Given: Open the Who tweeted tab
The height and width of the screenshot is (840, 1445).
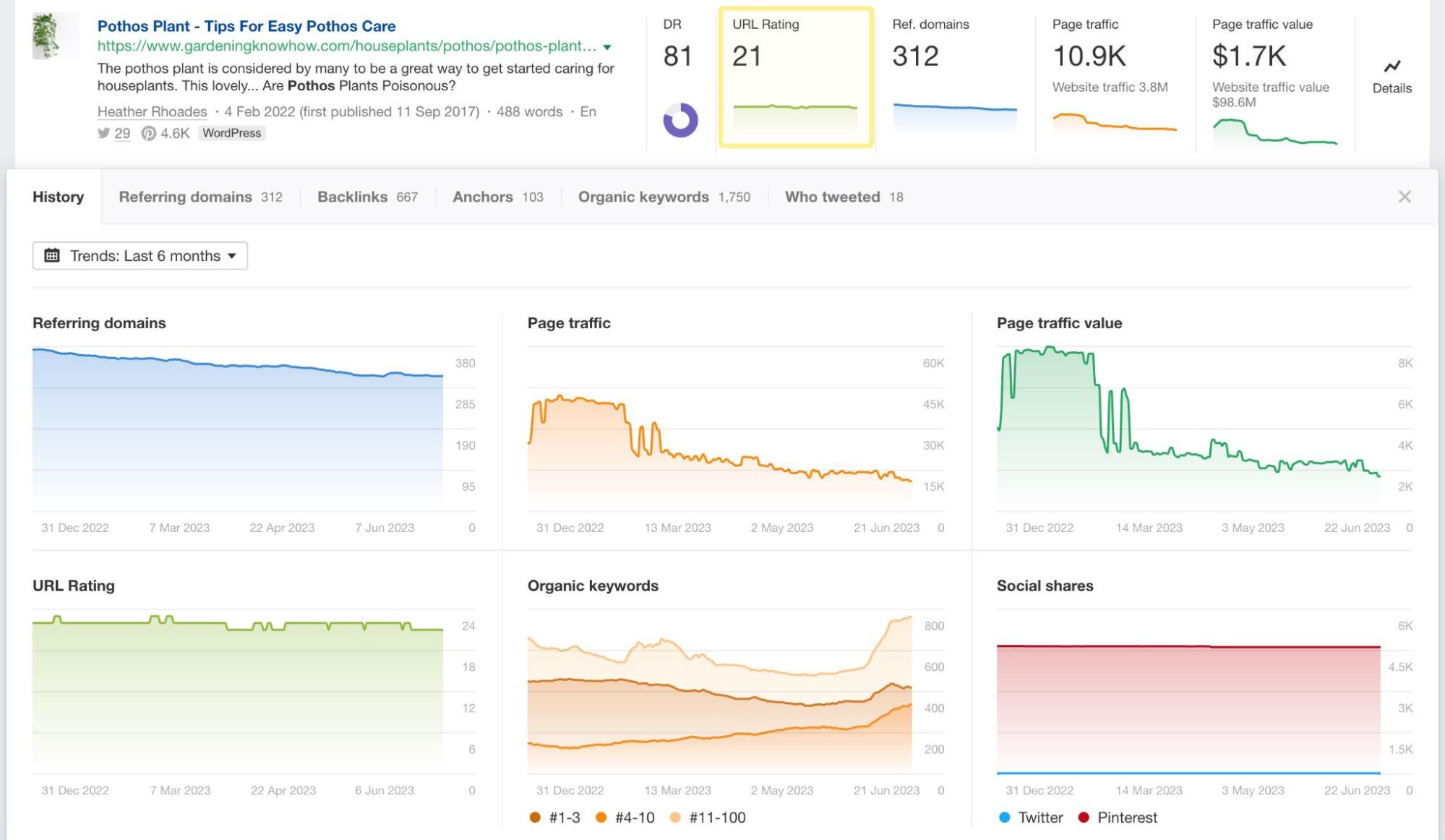Looking at the screenshot, I should coord(832,197).
